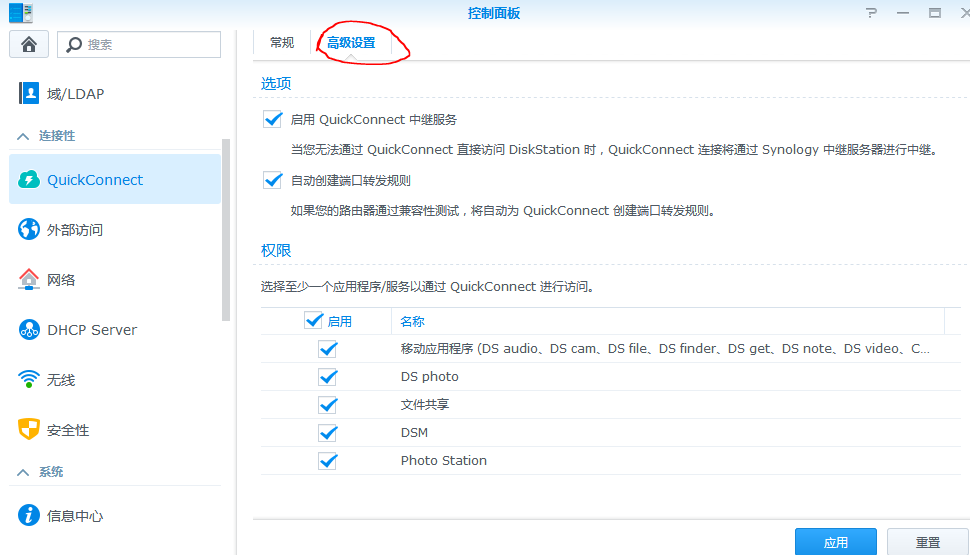The width and height of the screenshot is (970, 555).
Task: Click the DHCP Server icon
Action: click(28, 330)
